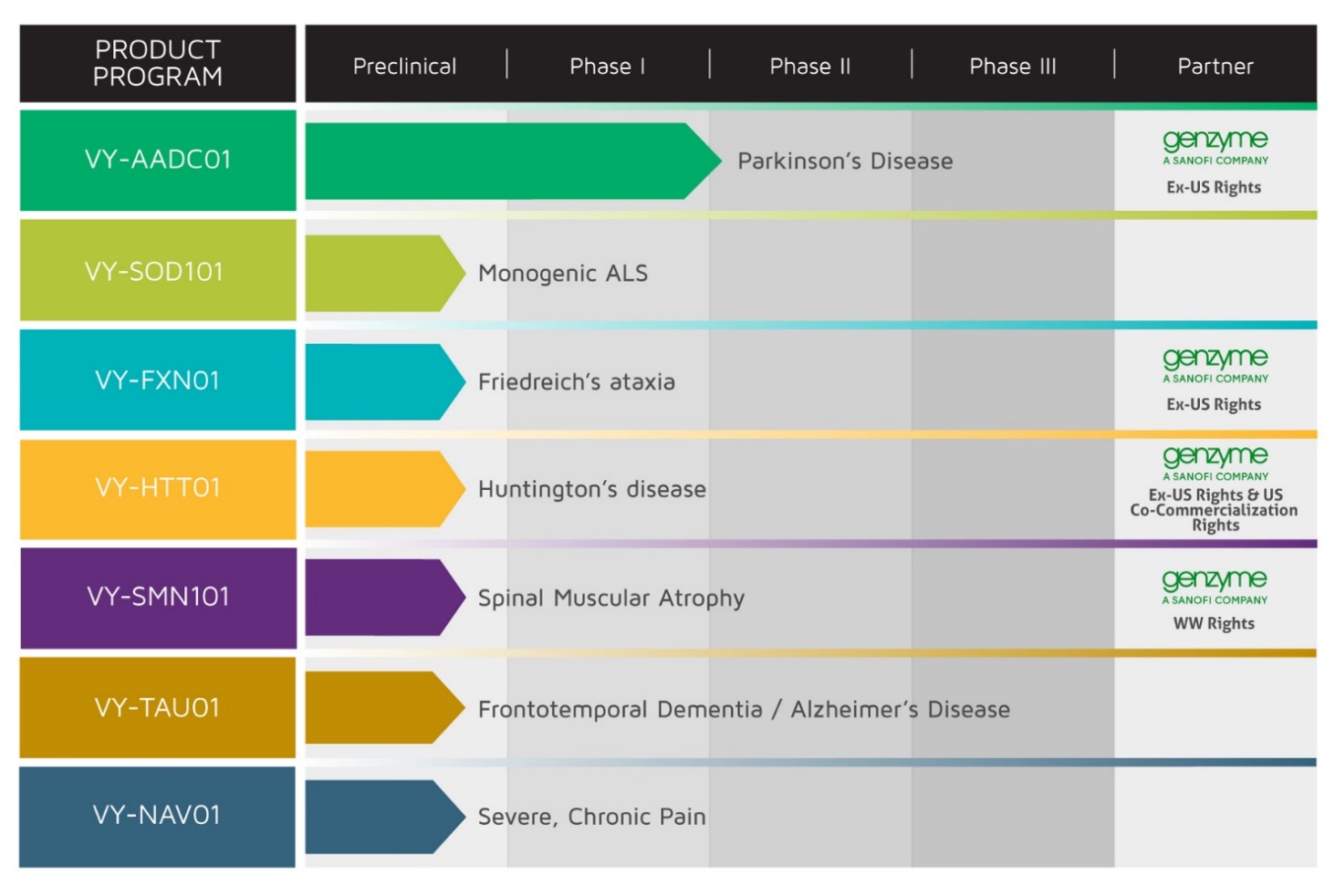Click the Monogenic ALS label
This screenshot has height=896, width=1335.
click(x=563, y=273)
